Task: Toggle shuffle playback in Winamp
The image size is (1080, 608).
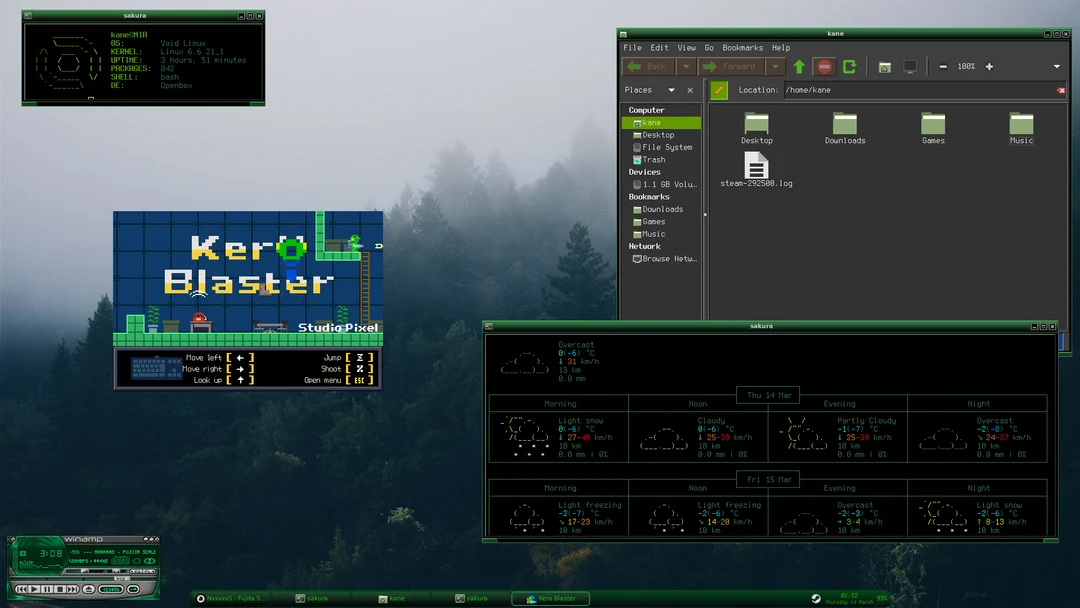Action: click(x=110, y=589)
